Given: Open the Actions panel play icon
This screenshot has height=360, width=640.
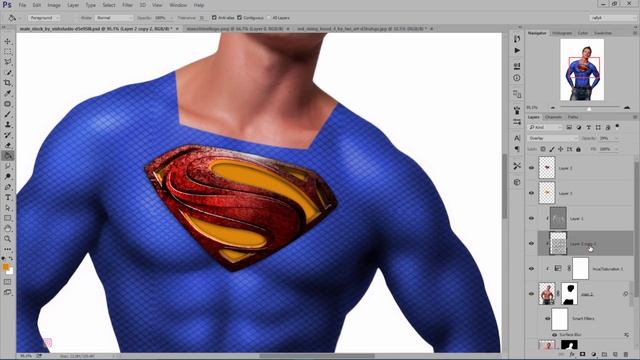Looking at the screenshot, I should point(517,50).
